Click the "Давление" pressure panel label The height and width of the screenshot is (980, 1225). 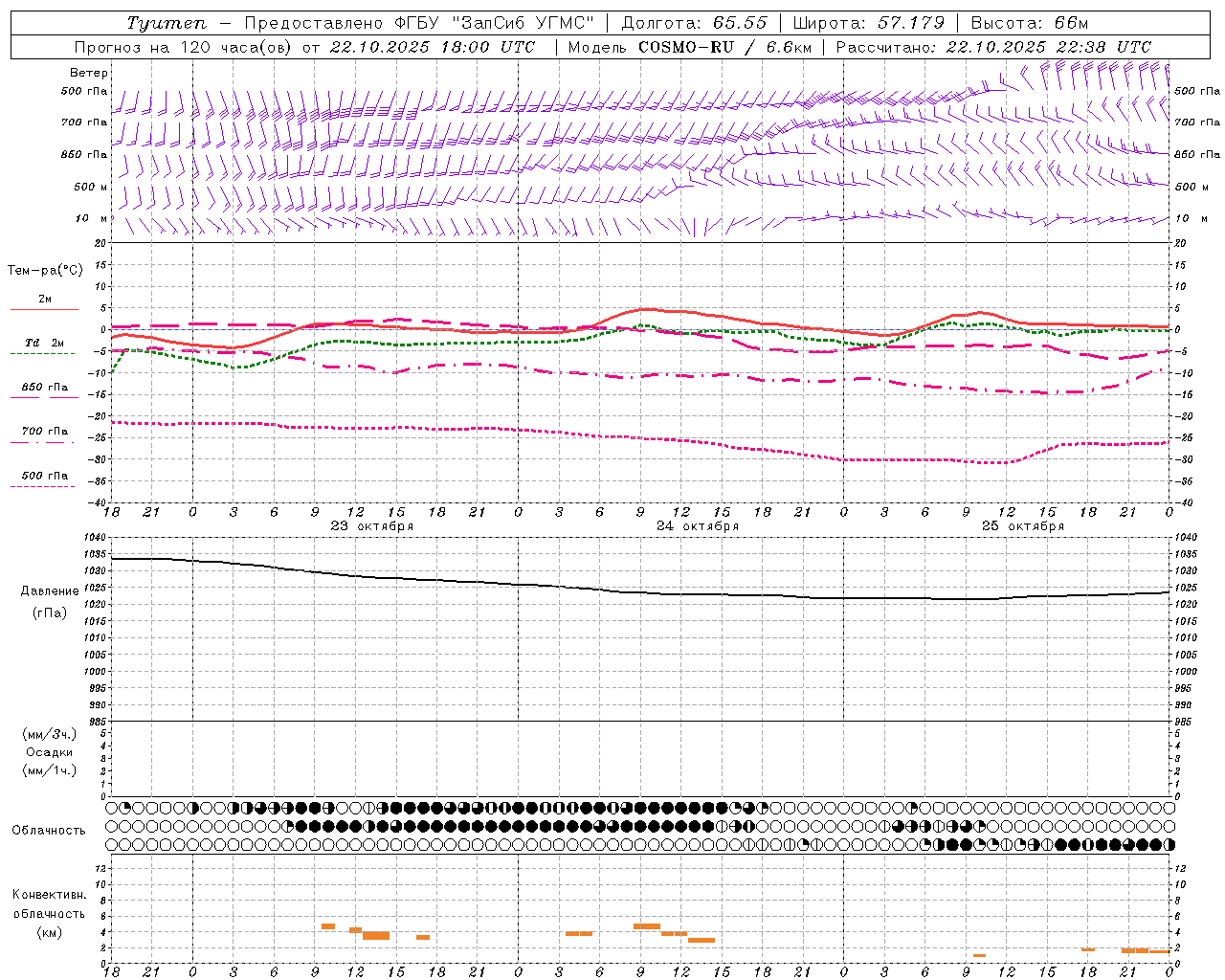(x=50, y=591)
